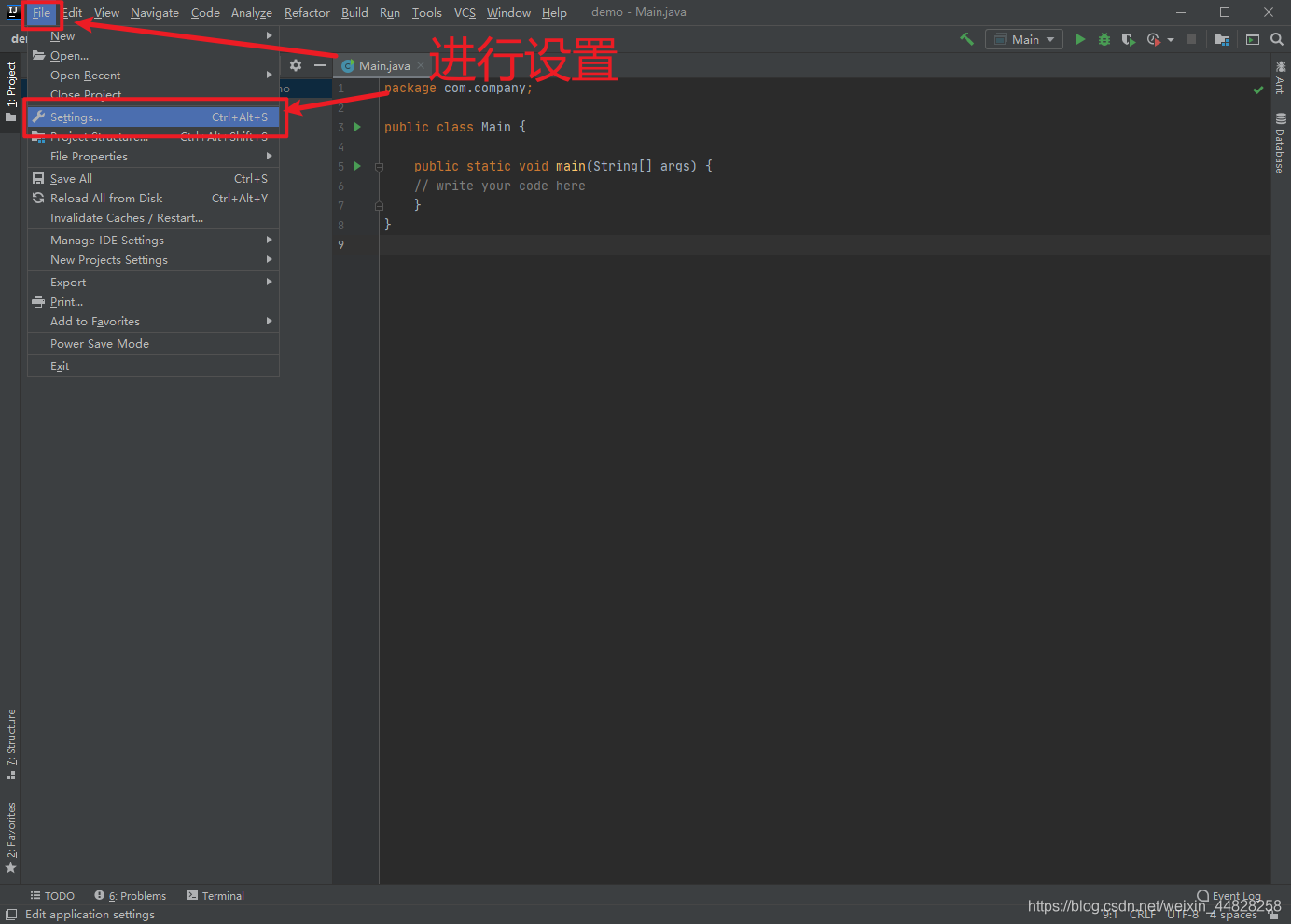Click the Run Anything window icon
The width and height of the screenshot is (1291, 924).
pos(1253,39)
